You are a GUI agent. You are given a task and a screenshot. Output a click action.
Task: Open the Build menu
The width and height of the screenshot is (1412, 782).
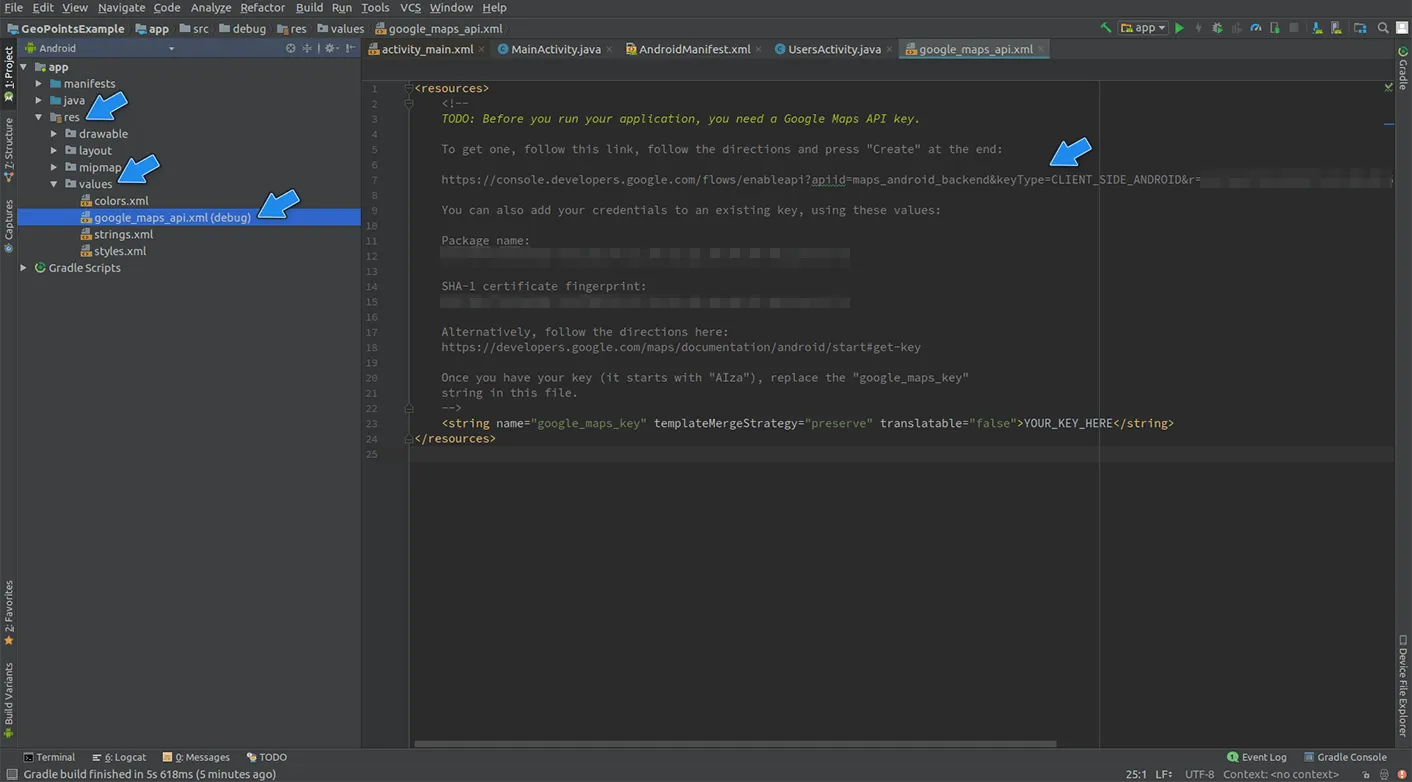[309, 7]
